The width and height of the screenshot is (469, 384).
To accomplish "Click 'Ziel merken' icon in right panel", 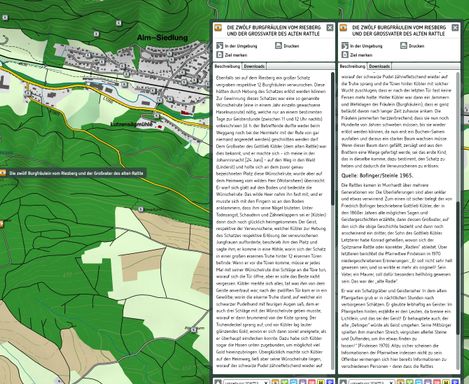I will [345, 55].
